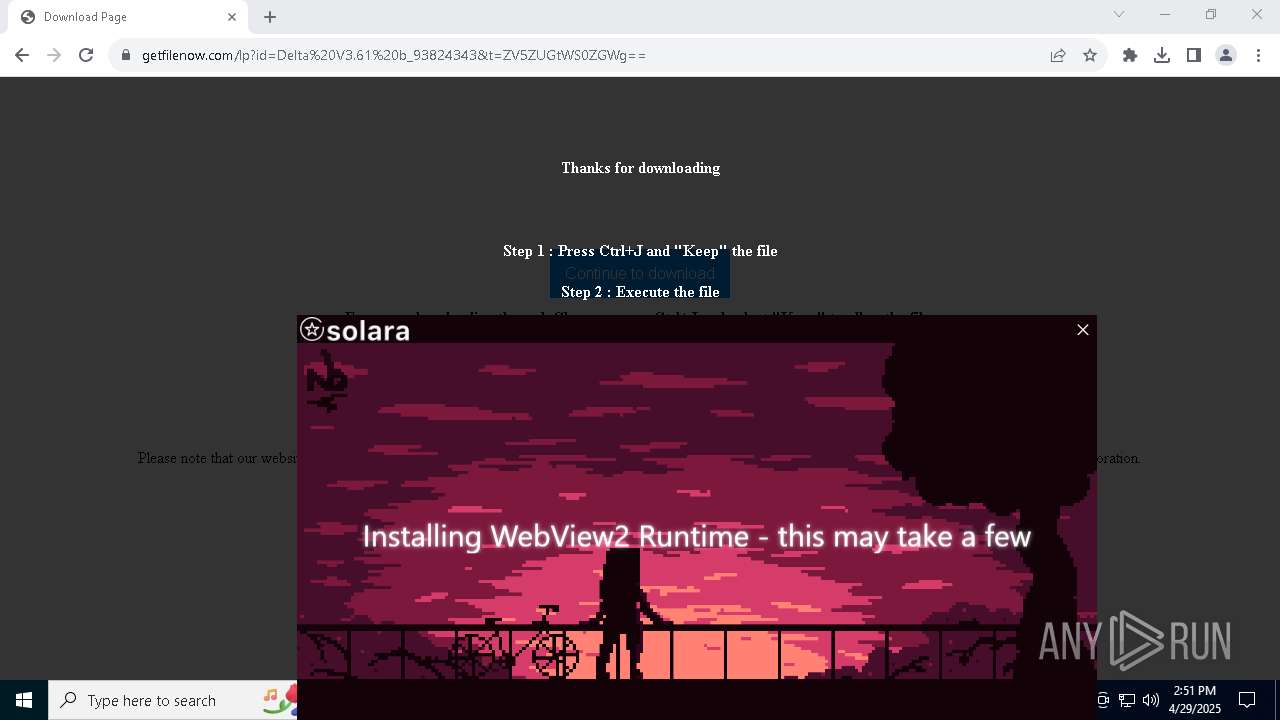Open the Chrome profile avatar
Image resolution: width=1280 pixels, height=720 pixels.
1226,56
